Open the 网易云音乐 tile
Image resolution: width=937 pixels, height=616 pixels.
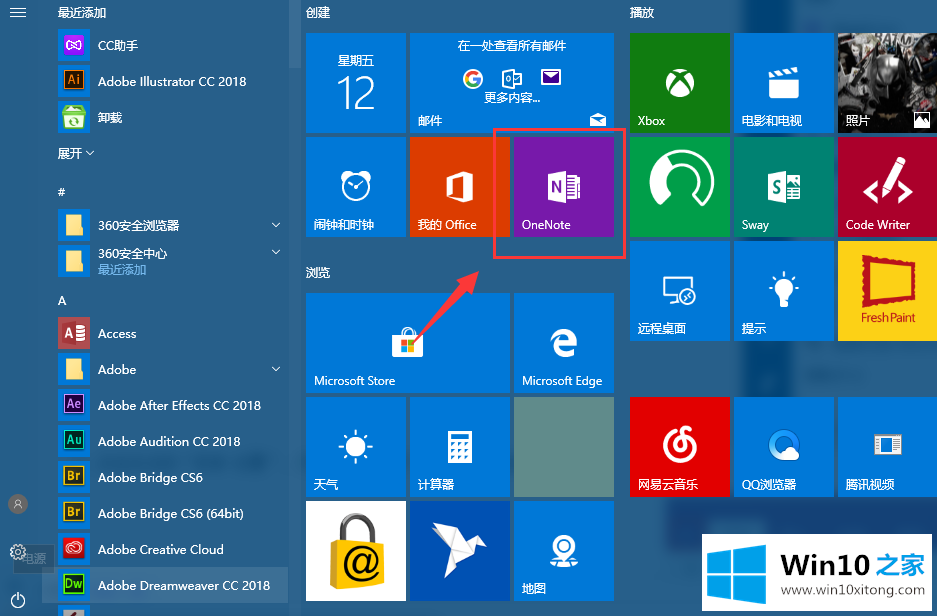679,447
